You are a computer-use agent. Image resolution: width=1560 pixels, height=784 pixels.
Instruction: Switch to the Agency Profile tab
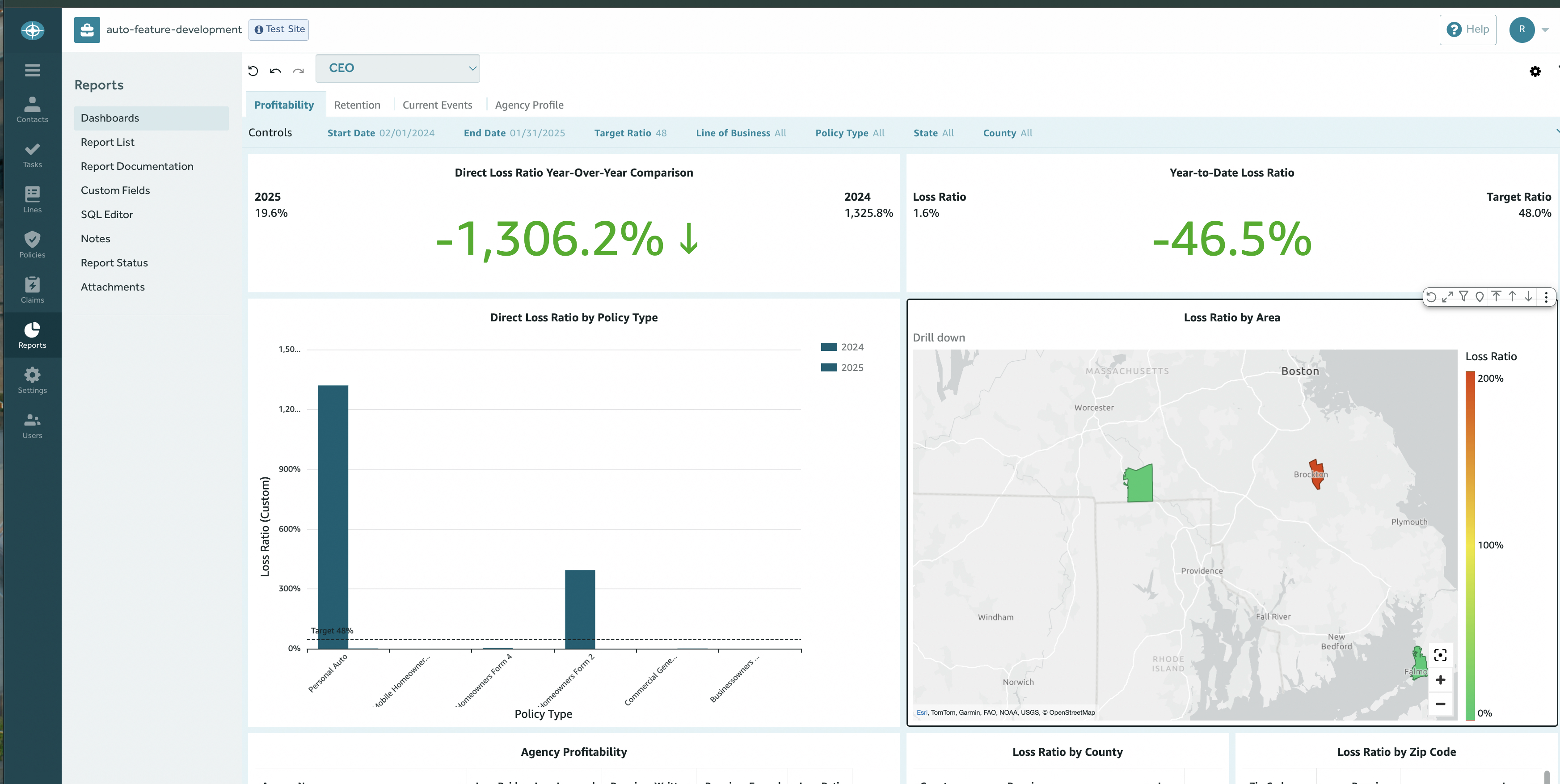point(529,105)
